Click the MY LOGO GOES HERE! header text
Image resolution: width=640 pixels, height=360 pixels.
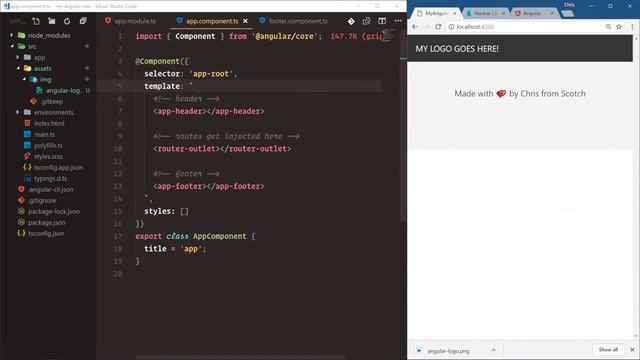pos(457,49)
